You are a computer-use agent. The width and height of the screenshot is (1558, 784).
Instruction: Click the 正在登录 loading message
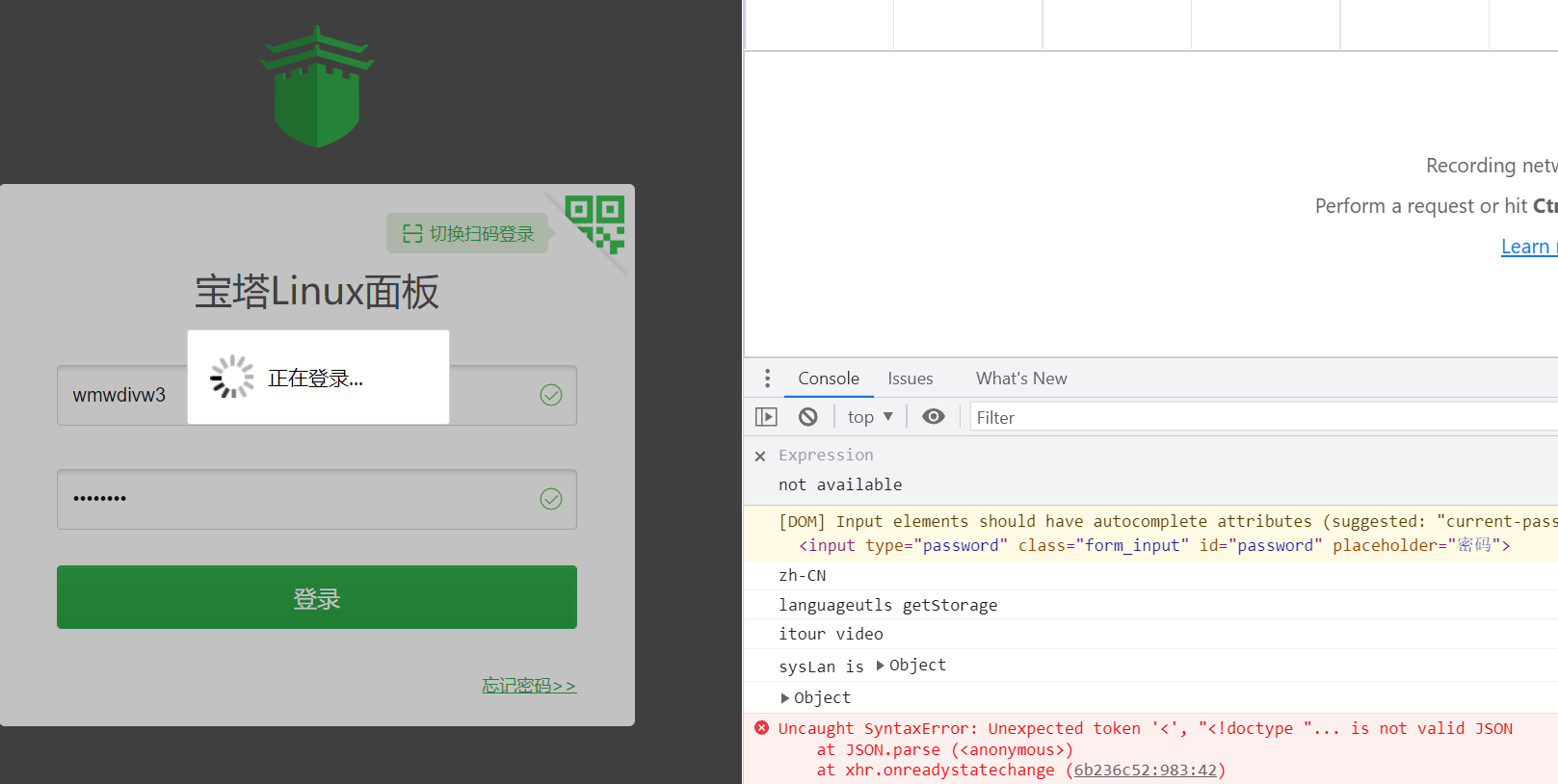315,379
